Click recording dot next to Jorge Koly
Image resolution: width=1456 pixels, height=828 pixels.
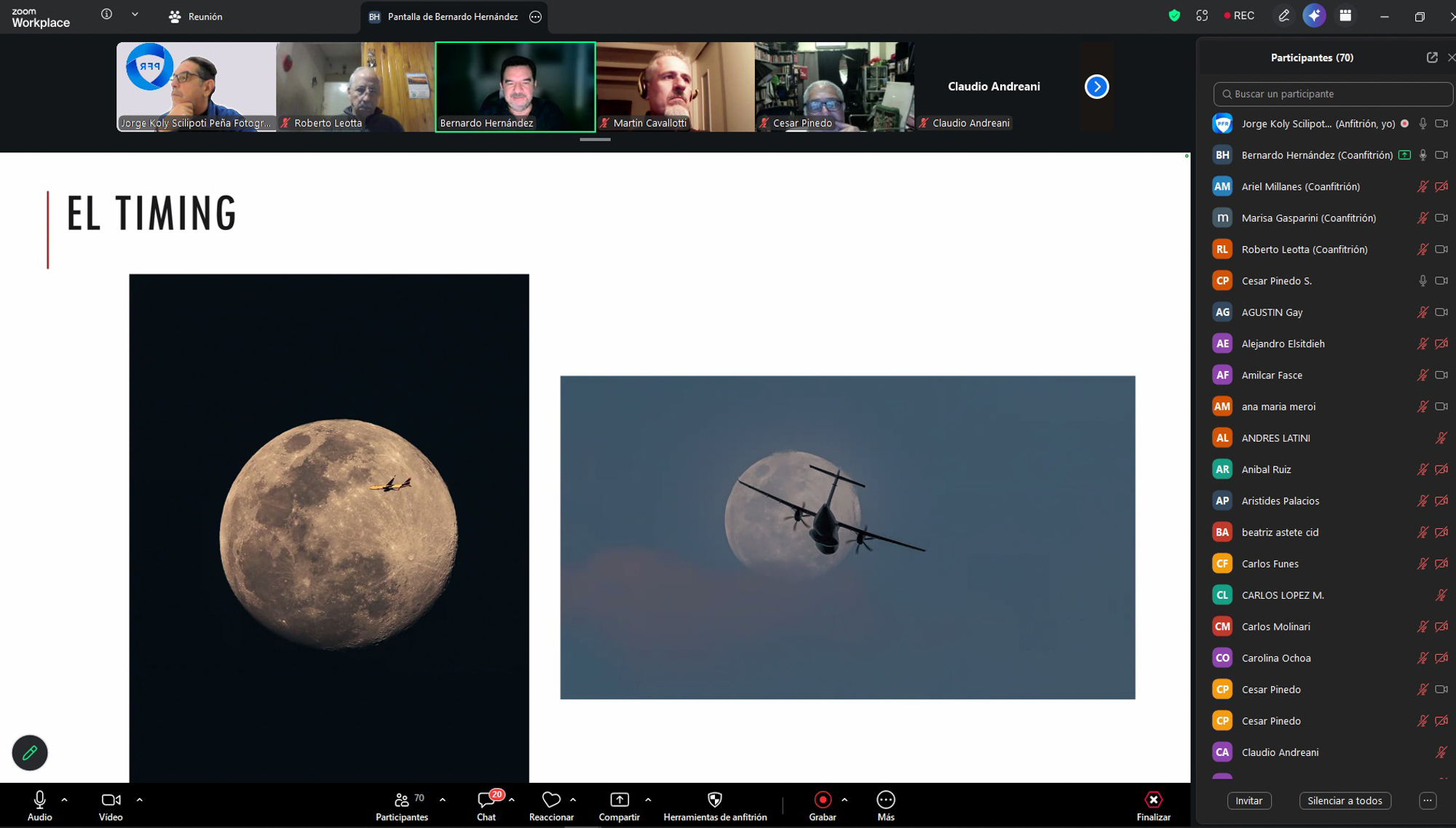[x=1404, y=124]
